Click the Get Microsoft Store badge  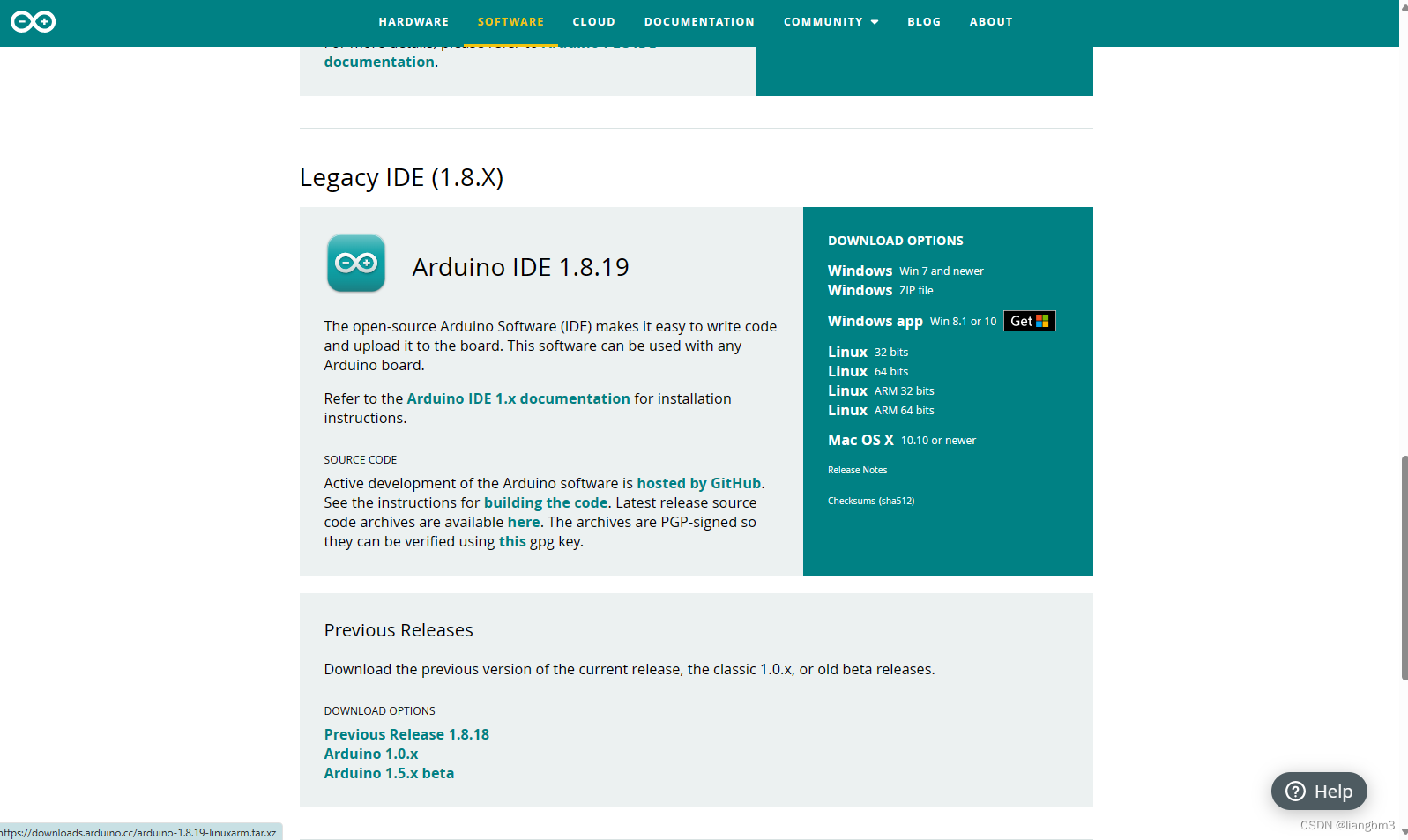tap(1029, 321)
